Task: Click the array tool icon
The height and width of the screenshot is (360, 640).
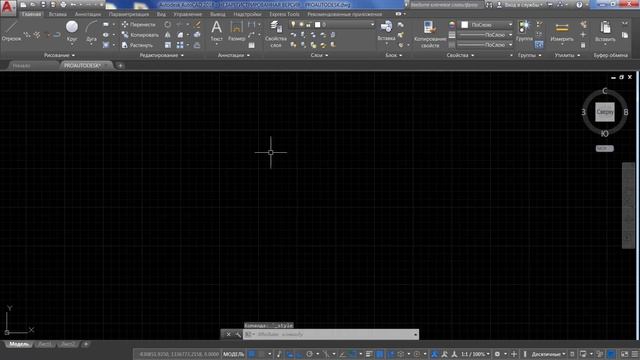Action: (x=180, y=45)
